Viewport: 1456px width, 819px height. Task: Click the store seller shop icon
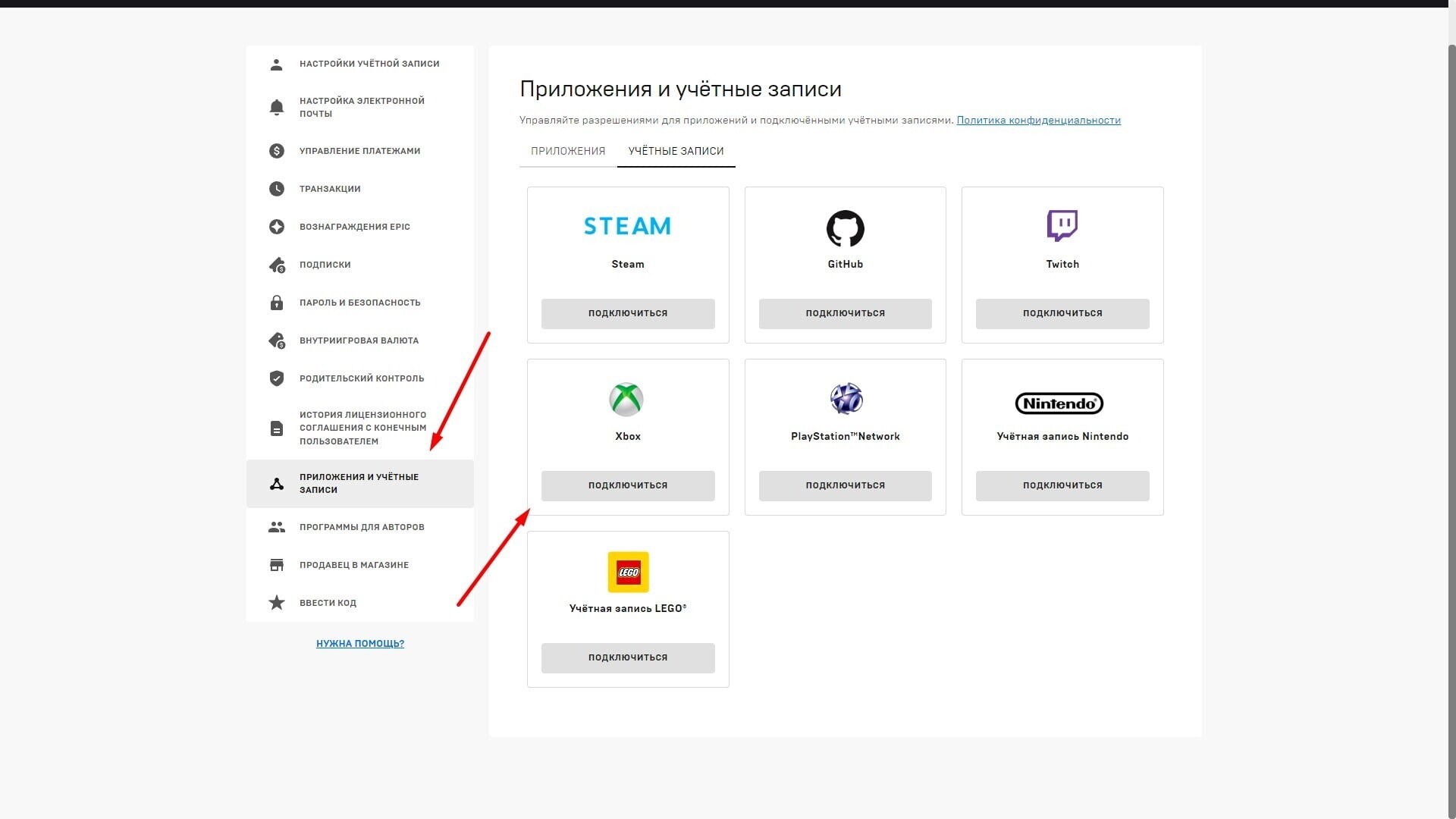[x=277, y=565]
